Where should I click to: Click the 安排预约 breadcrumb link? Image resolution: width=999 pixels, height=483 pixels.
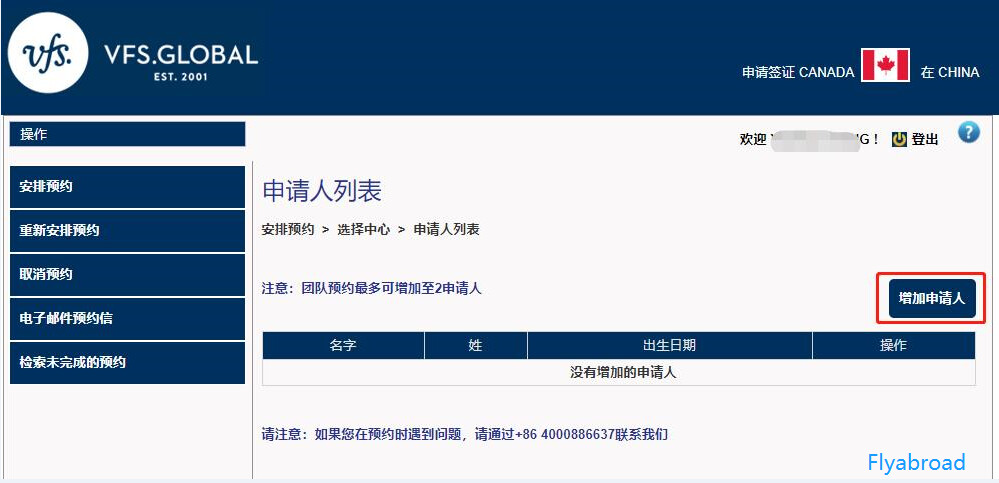pos(288,229)
